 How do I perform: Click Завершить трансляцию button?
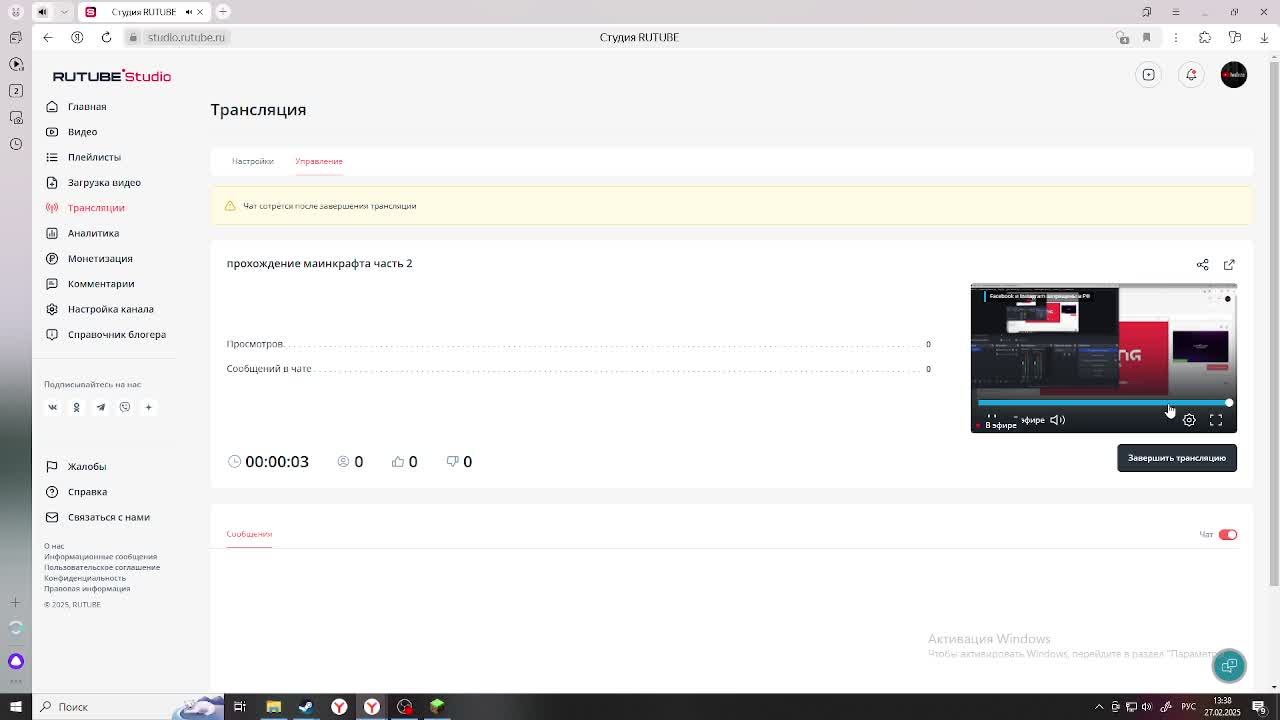point(1177,458)
